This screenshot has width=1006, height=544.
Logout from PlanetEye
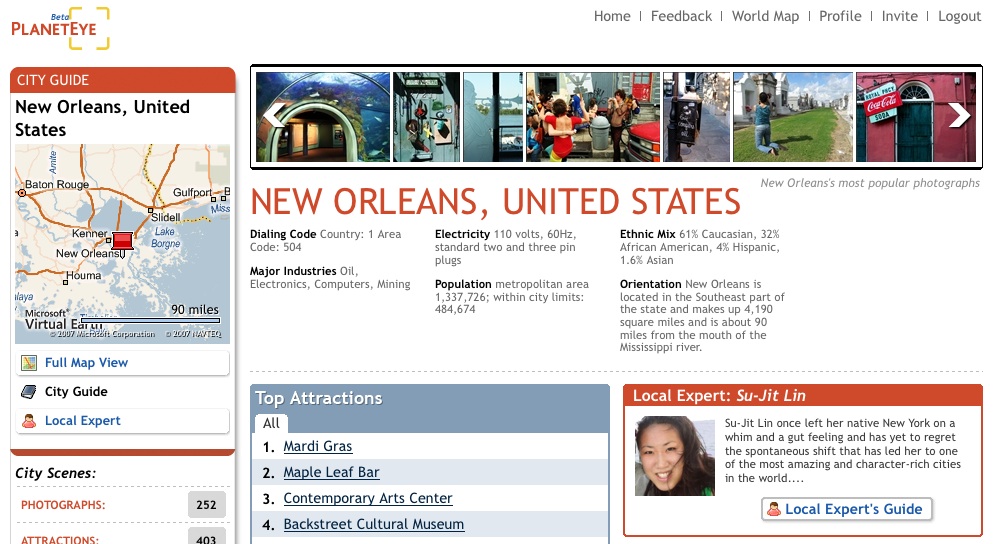pyautogui.click(x=959, y=16)
